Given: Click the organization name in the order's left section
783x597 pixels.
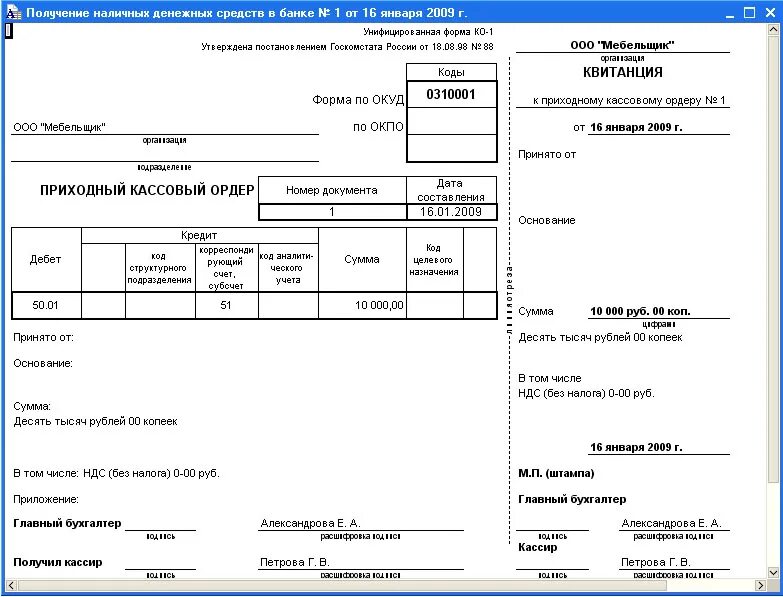Looking at the screenshot, I should [x=59, y=127].
